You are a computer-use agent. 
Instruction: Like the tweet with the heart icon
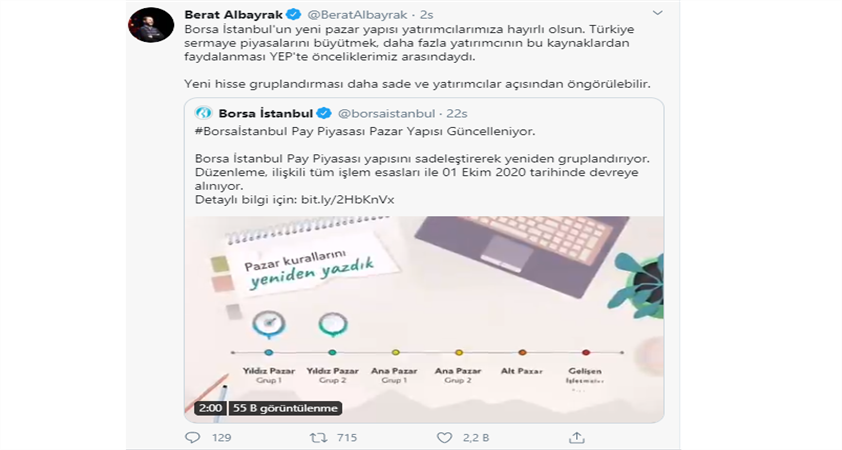(444, 438)
